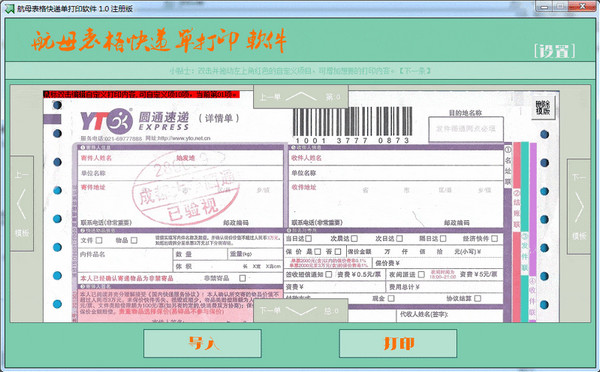The image size is (600, 372).
Task: Switch to previous template with left arrow
Action: tap(22, 204)
